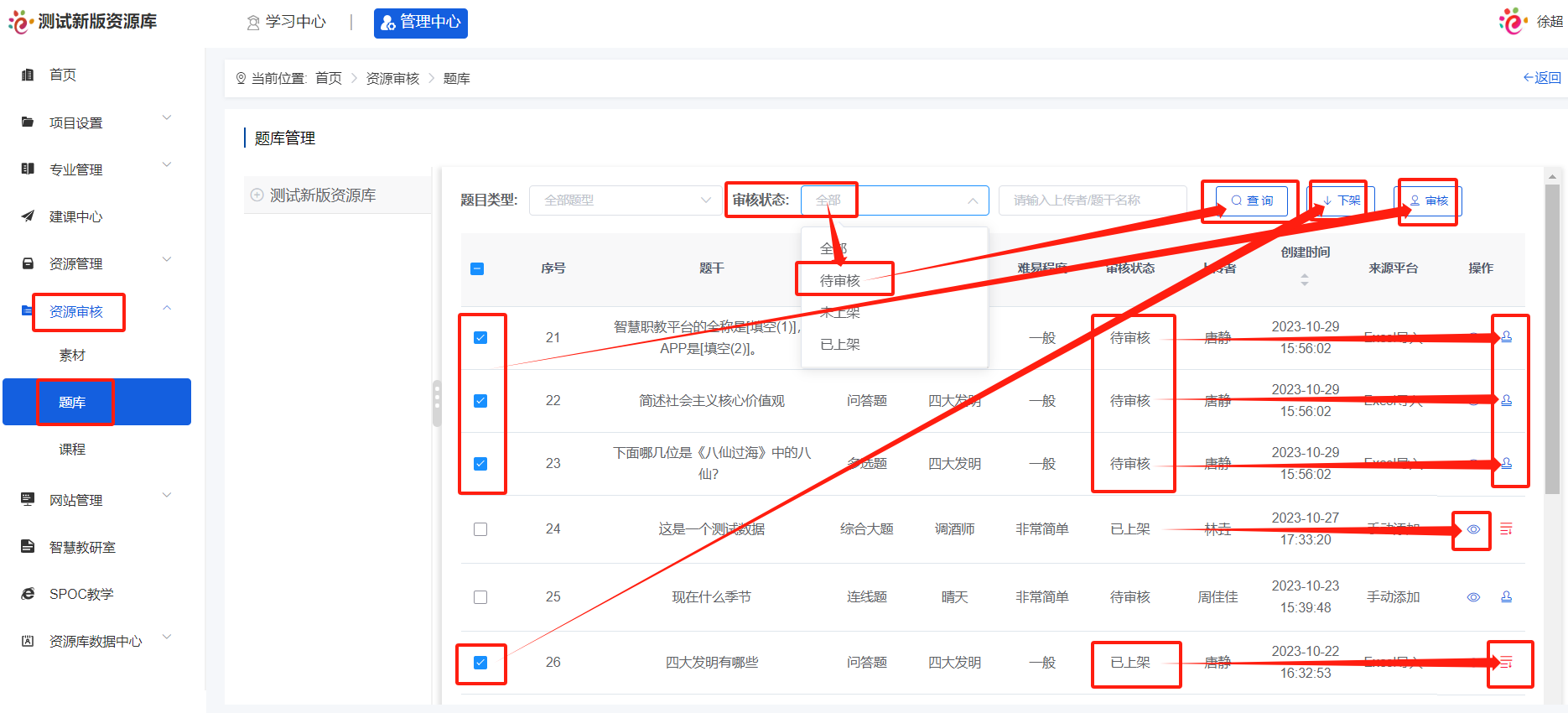Click the 调酒师 cell in row 24
1568x713 pixels.
point(954,529)
